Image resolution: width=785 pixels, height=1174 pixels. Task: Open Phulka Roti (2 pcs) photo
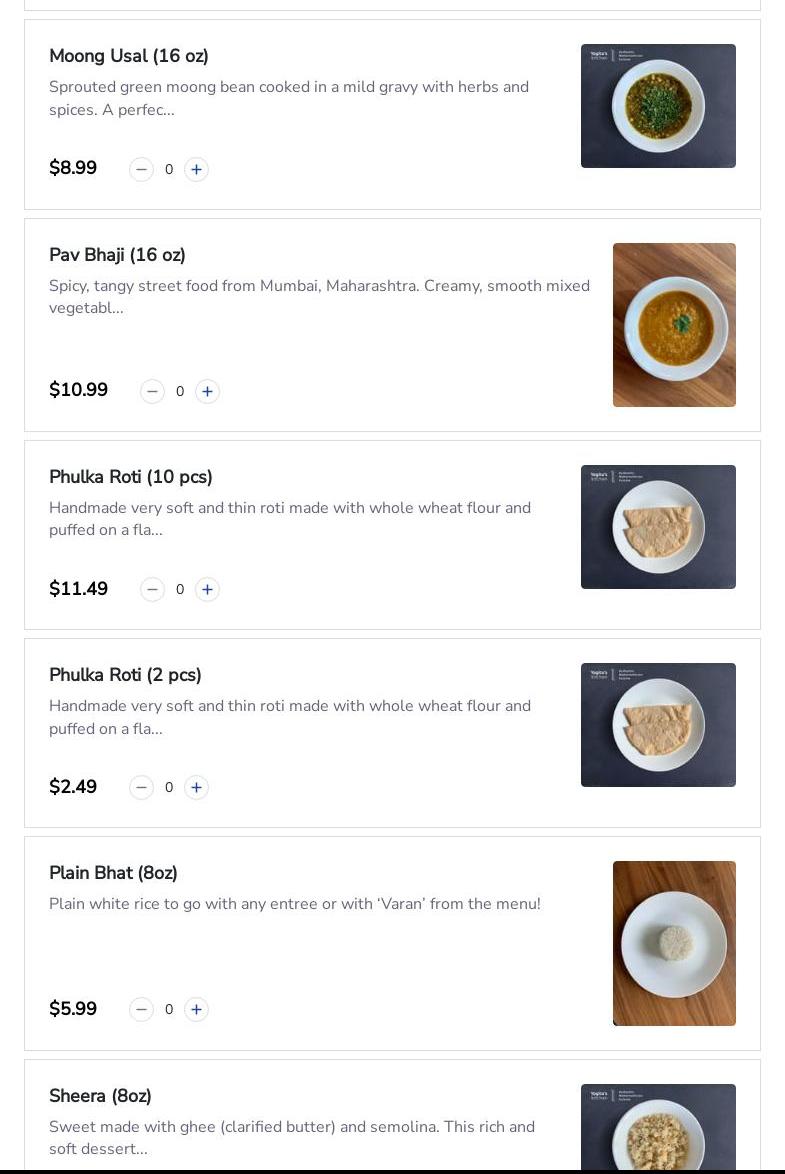[658, 725]
